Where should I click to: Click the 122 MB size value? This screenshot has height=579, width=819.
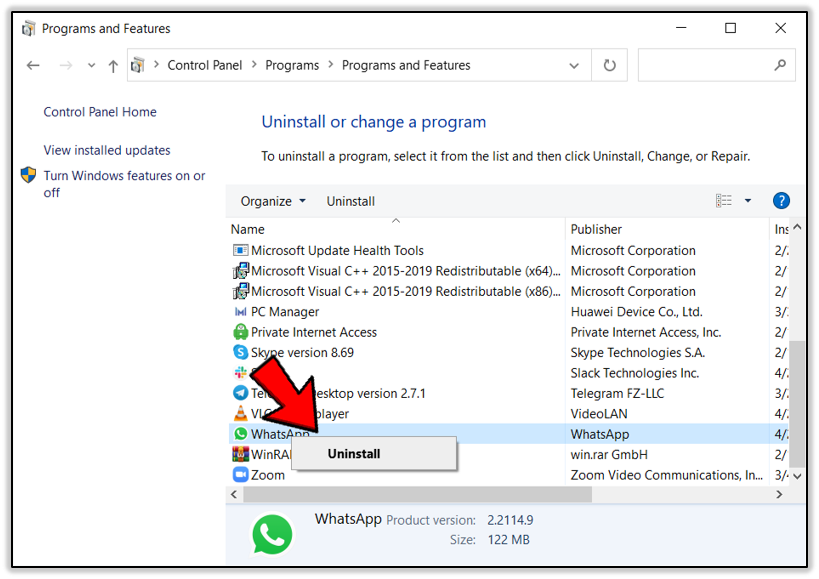pyautogui.click(x=508, y=540)
